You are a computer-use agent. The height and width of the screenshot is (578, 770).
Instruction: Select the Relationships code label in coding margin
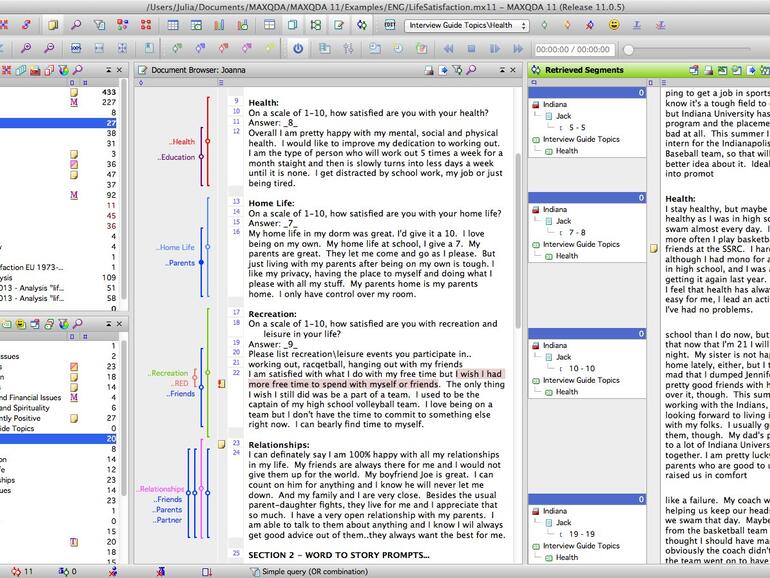160,489
